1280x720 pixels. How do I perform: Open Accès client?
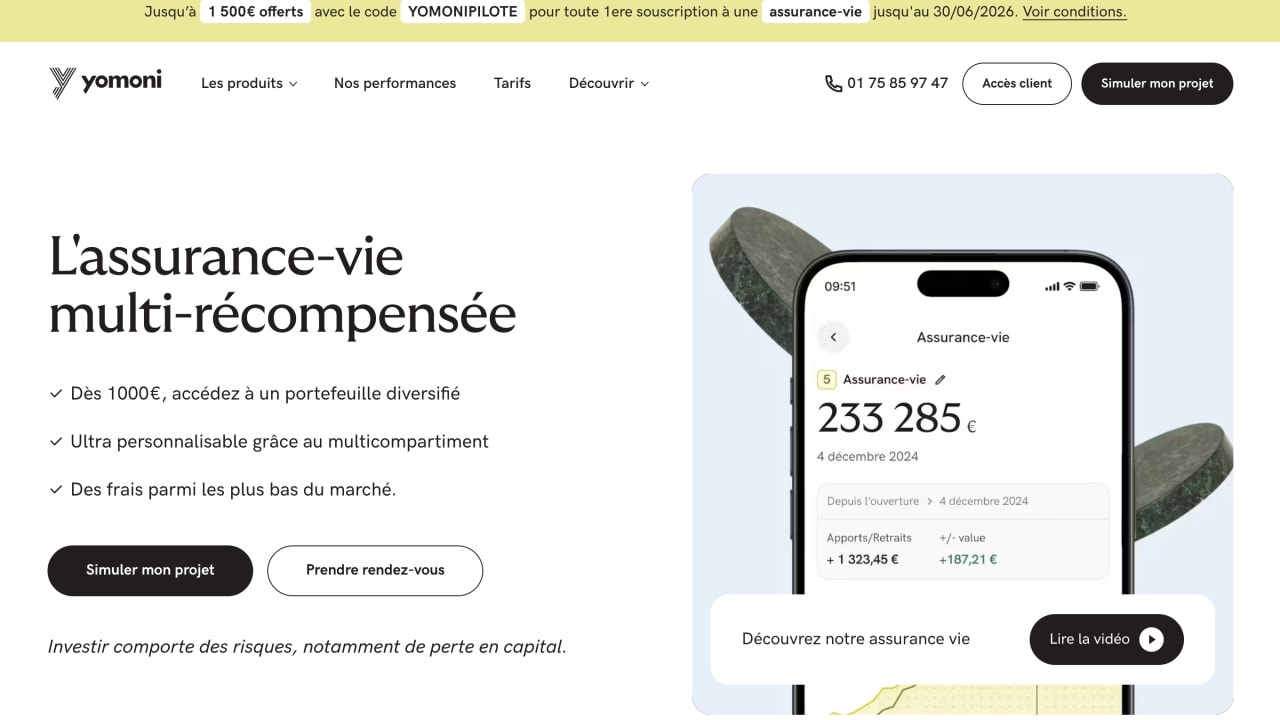point(1016,83)
